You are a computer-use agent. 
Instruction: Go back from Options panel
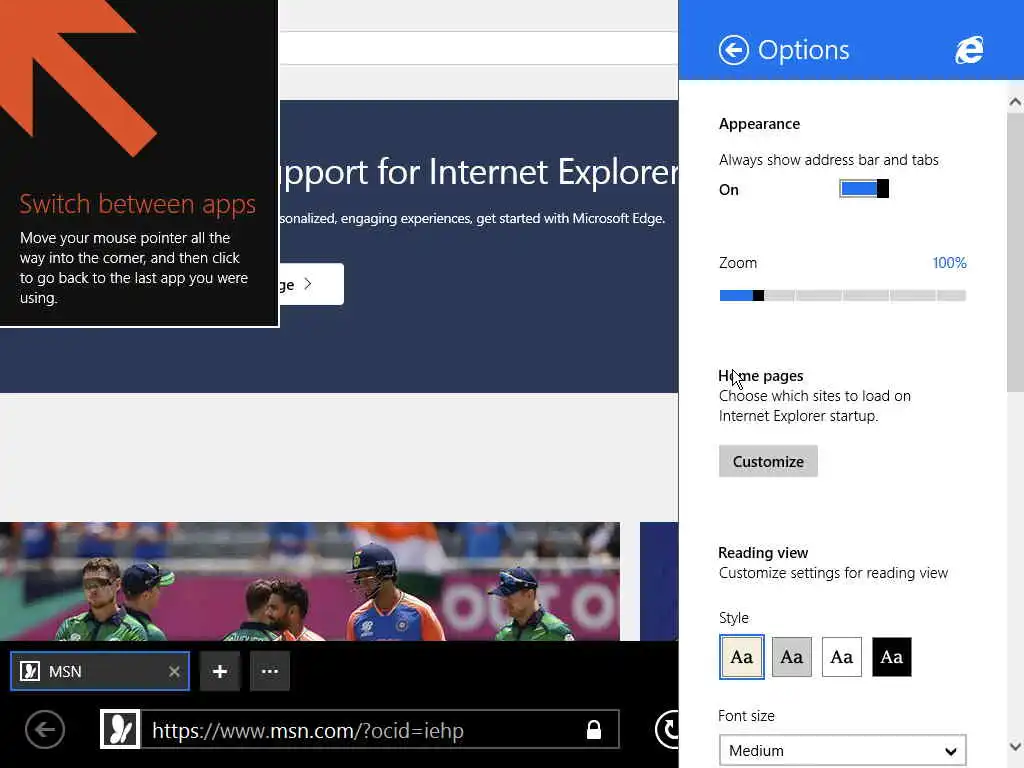[x=733, y=50]
